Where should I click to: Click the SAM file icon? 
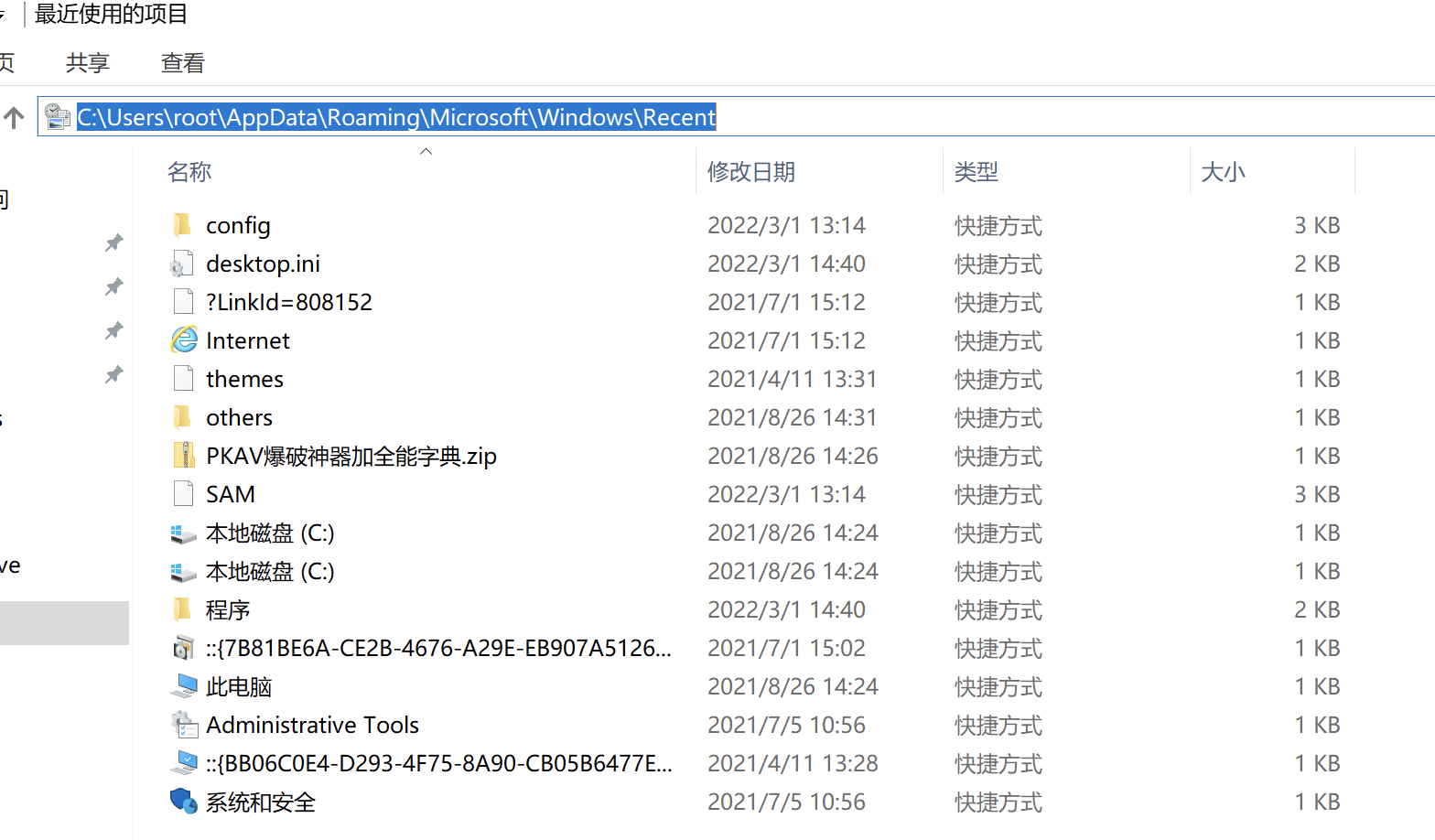[x=183, y=494]
